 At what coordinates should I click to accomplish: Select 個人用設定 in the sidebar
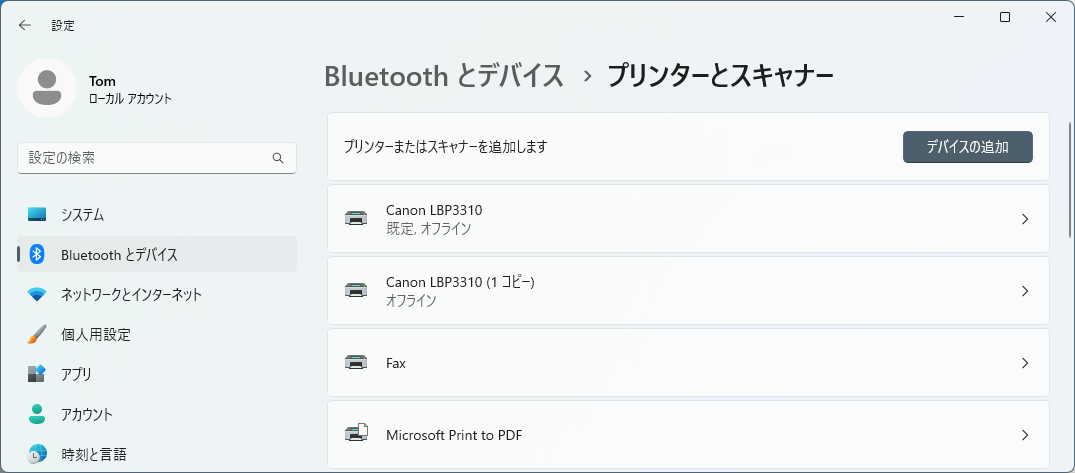[157, 335]
